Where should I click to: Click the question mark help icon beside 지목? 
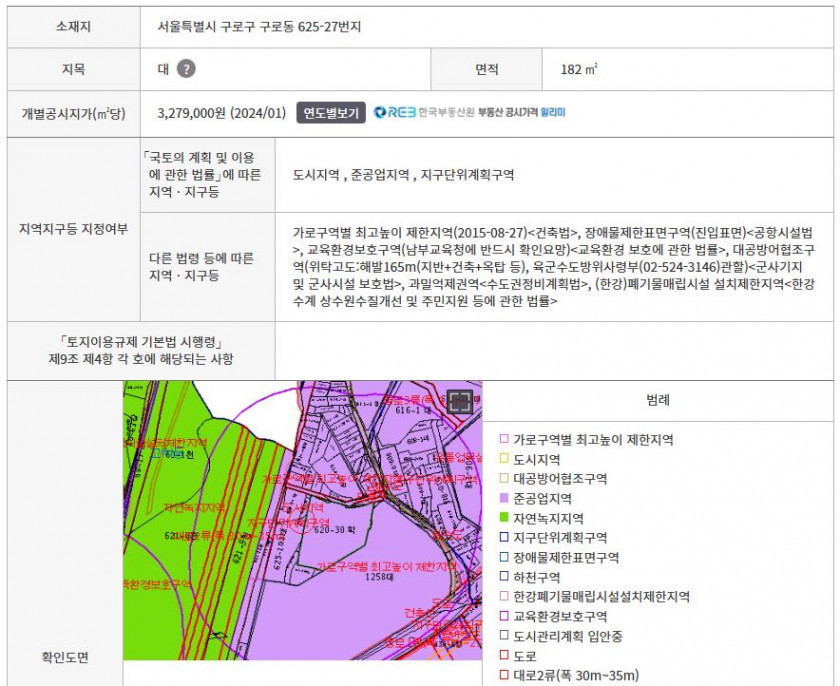point(186,69)
